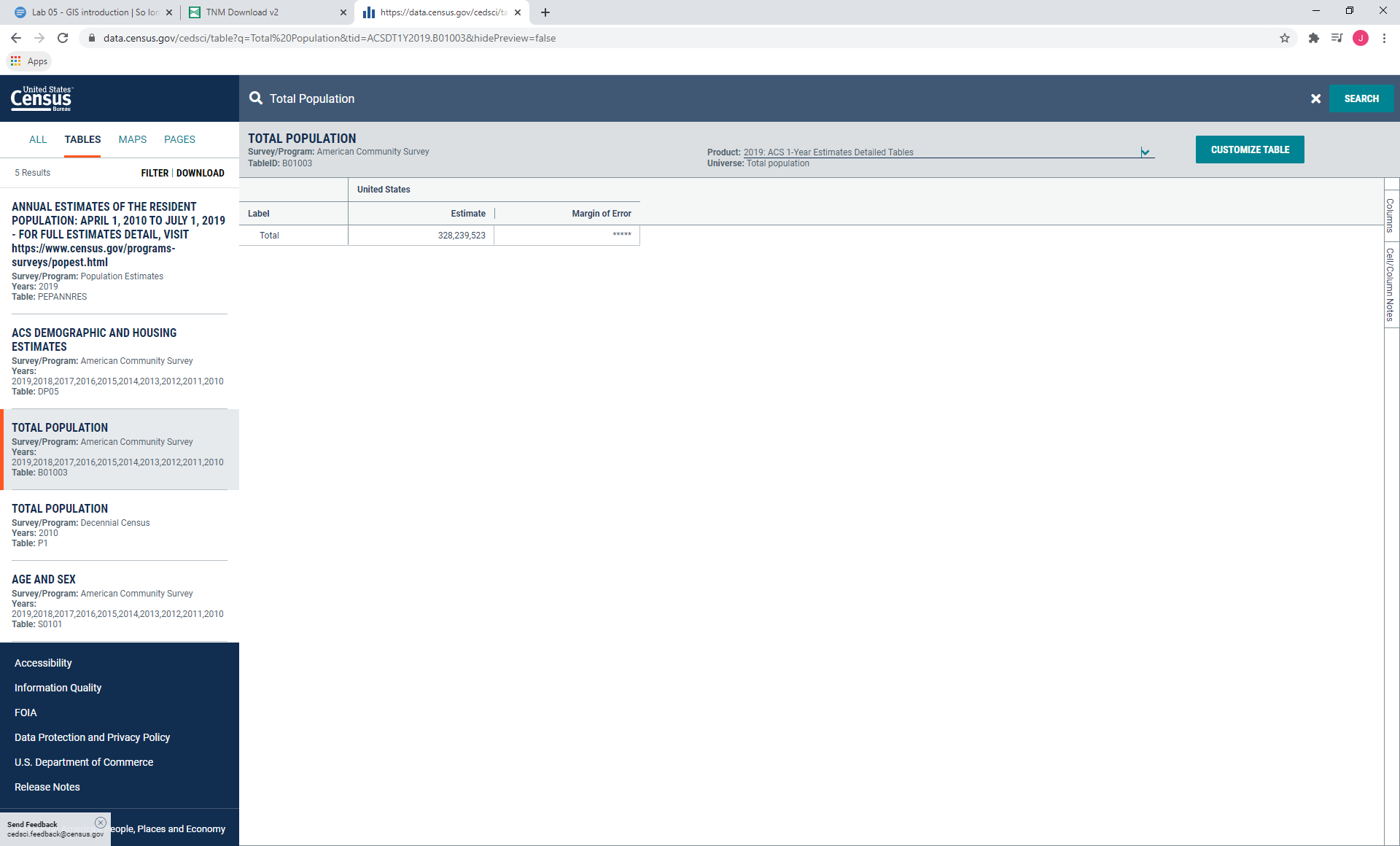The width and height of the screenshot is (1400, 846).
Task: Click the DOWNLOAD link
Action: tap(201, 173)
